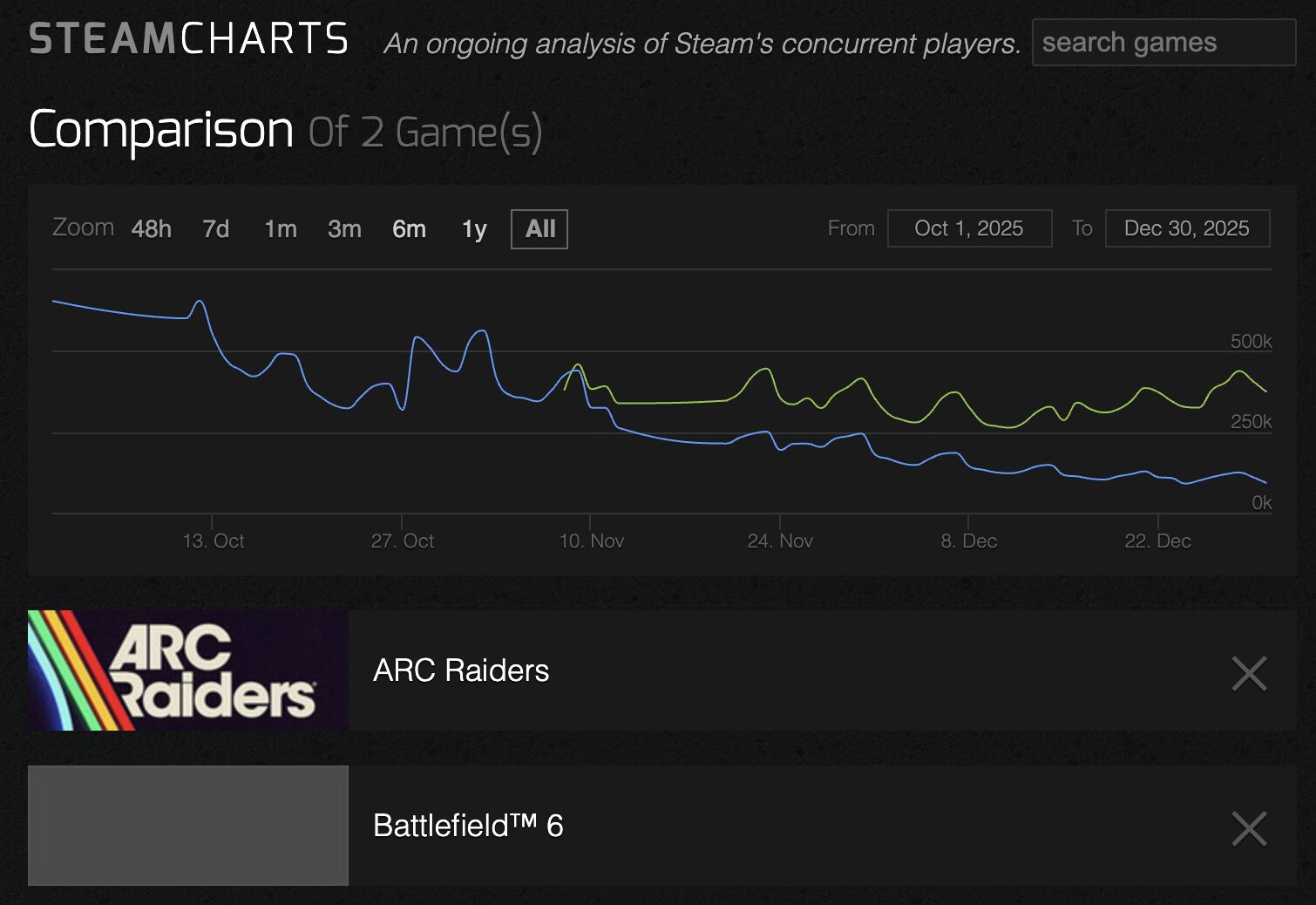Open ARC Raiders cover thumbnail

coord(188,670)
